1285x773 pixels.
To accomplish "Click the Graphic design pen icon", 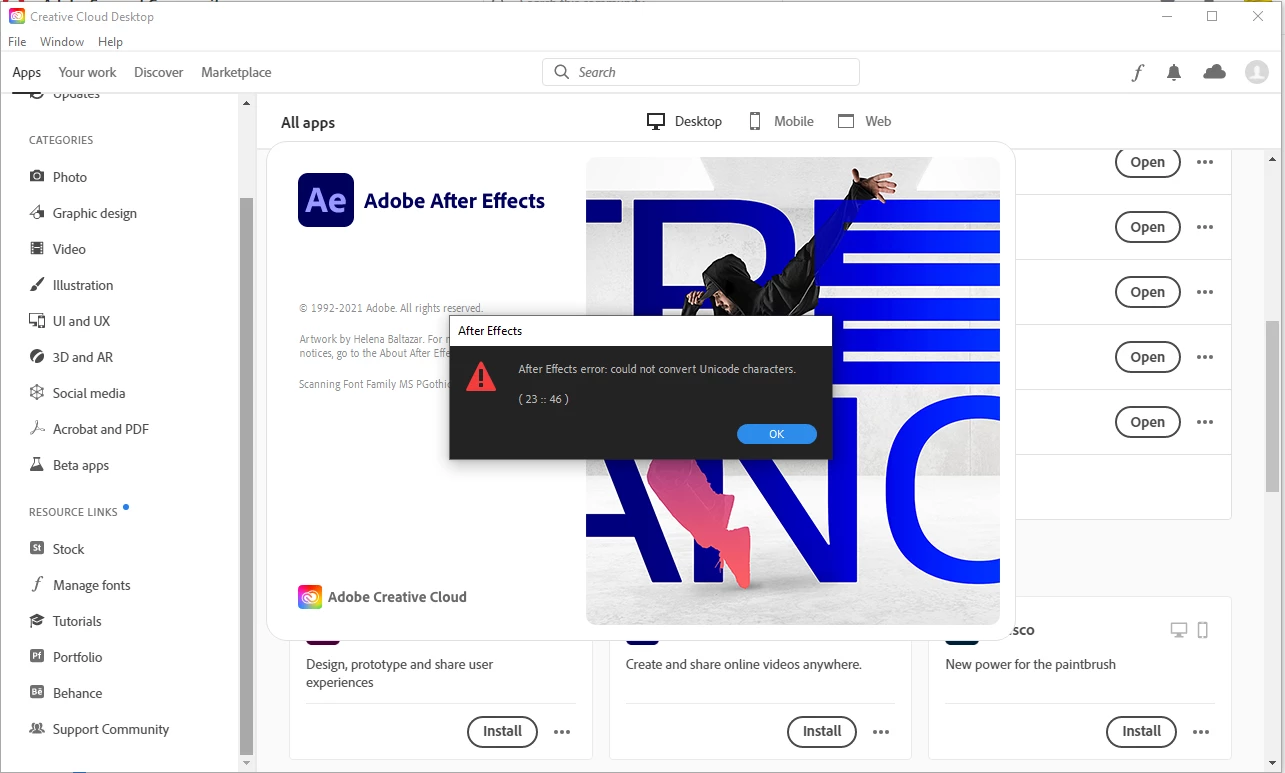I will 37,212.
